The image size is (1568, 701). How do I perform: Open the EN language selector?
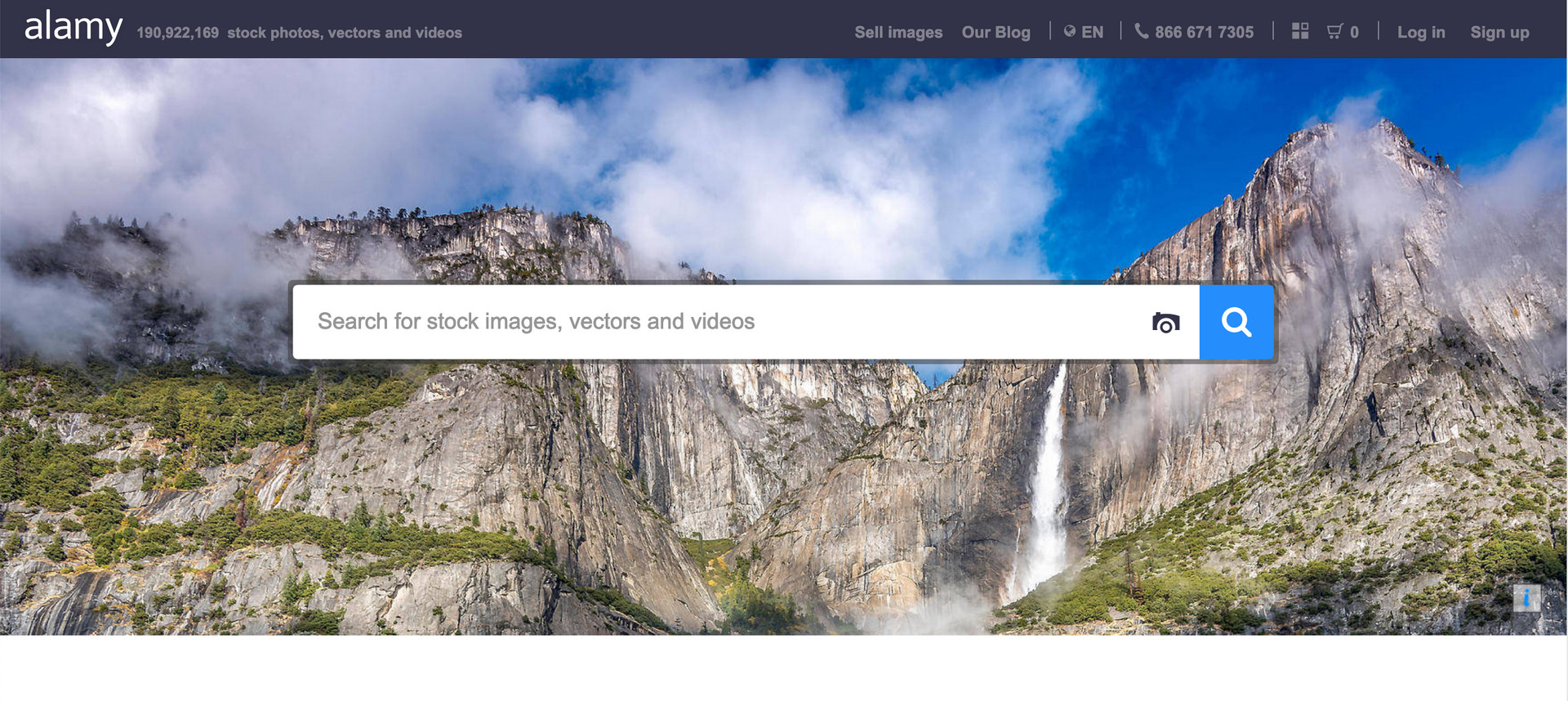point(1084,32)
